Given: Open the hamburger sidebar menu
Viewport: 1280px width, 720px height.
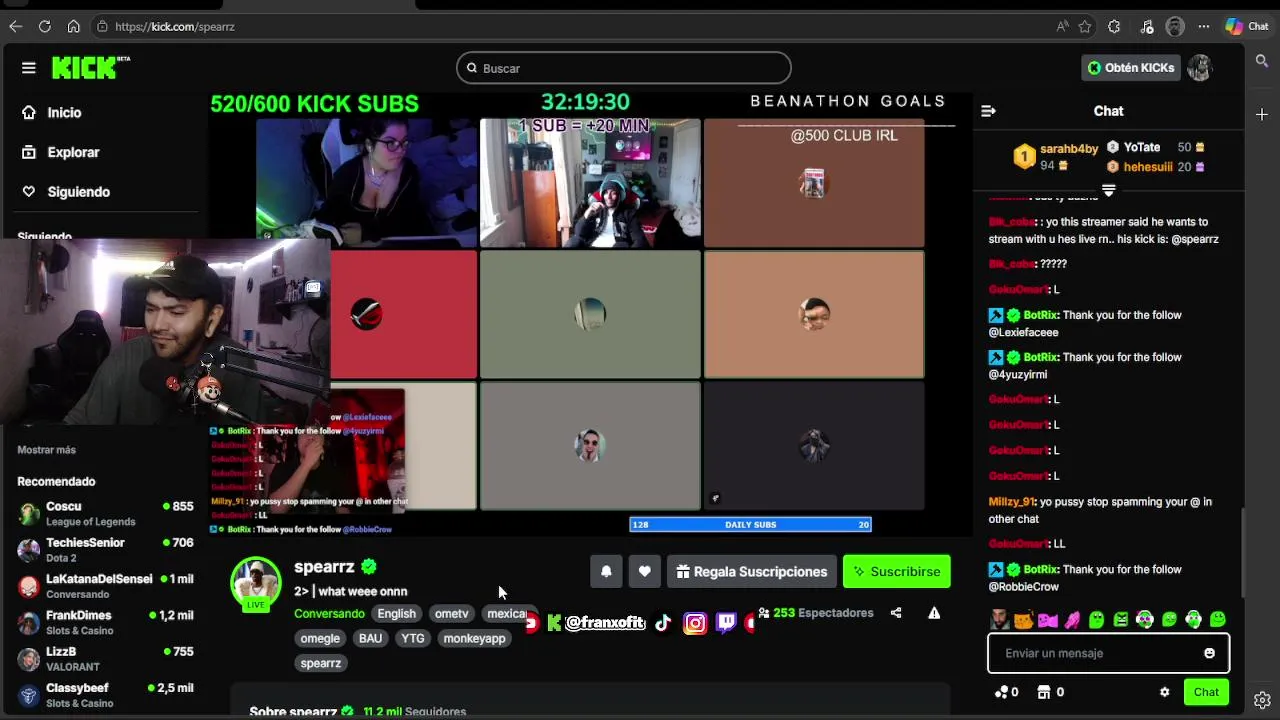Looking at the screenshot, I should coord(29,68).
